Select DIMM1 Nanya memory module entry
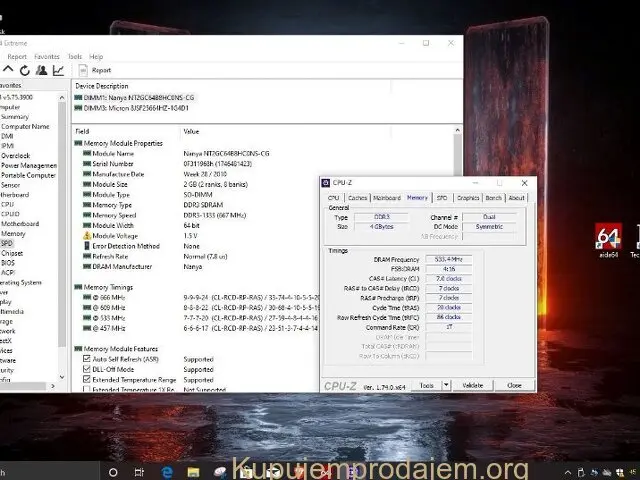 [x=125, y=98]
